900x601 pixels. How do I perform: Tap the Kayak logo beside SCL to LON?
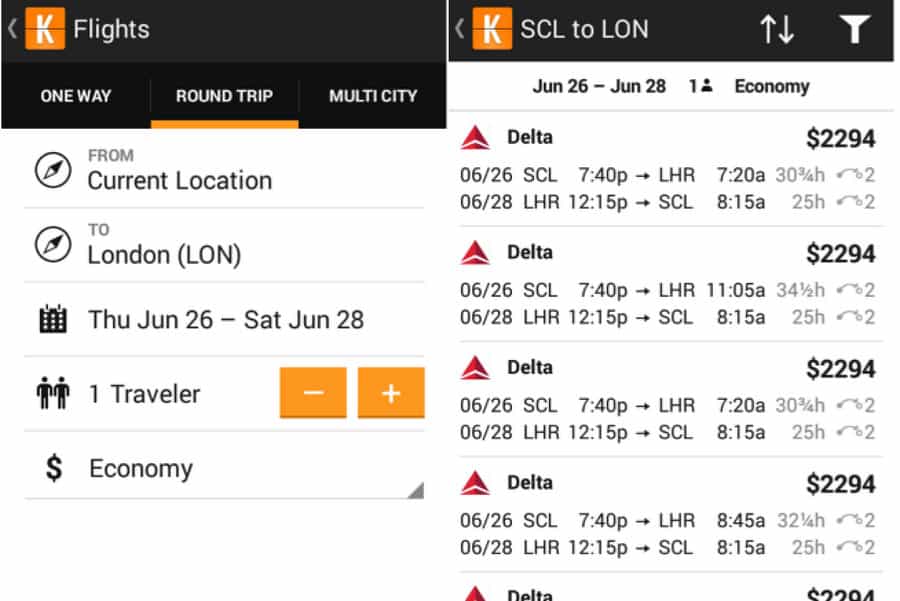[492, 29]
